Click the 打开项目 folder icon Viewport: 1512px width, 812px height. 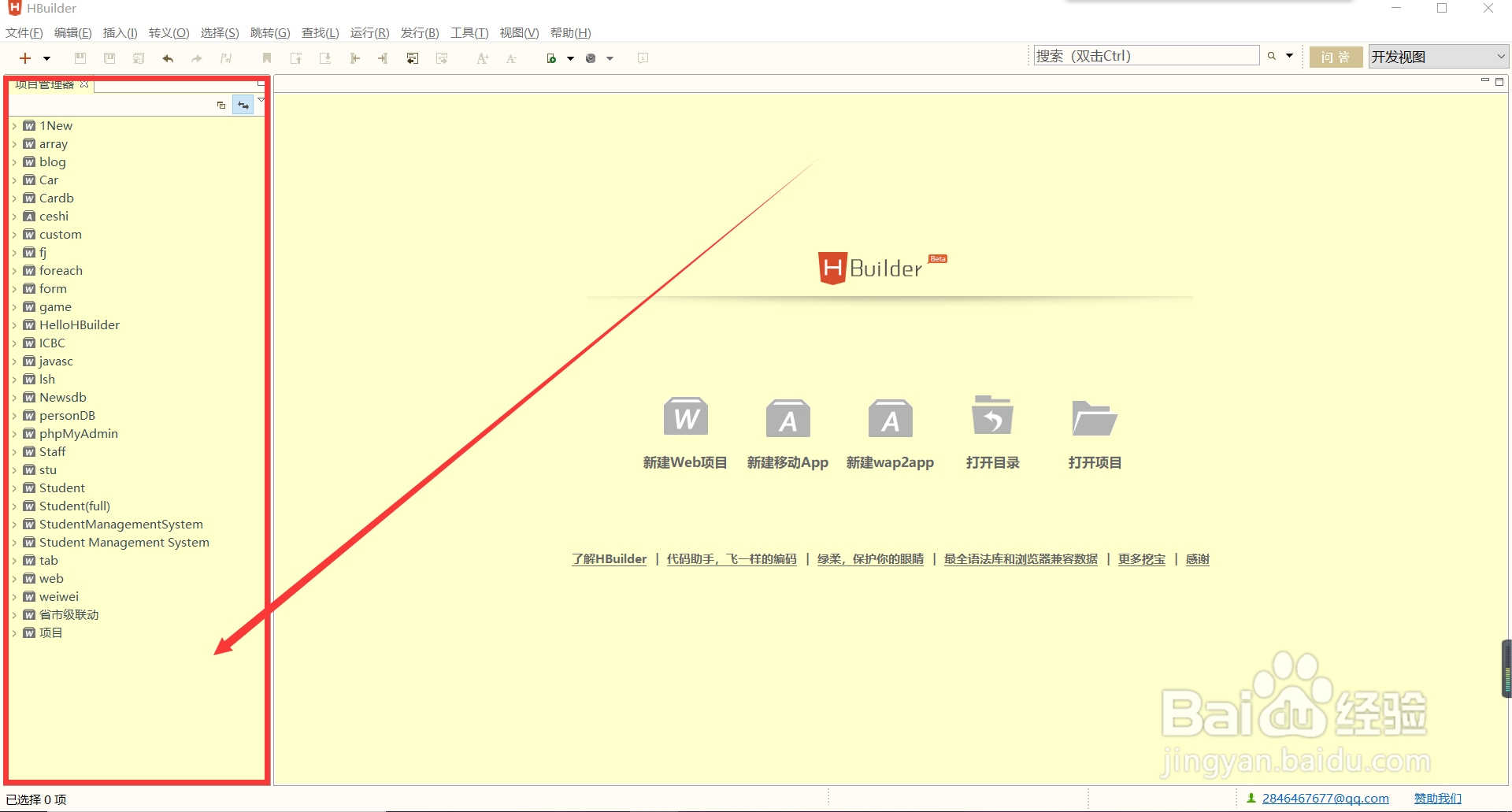[x=1095, y=417]
